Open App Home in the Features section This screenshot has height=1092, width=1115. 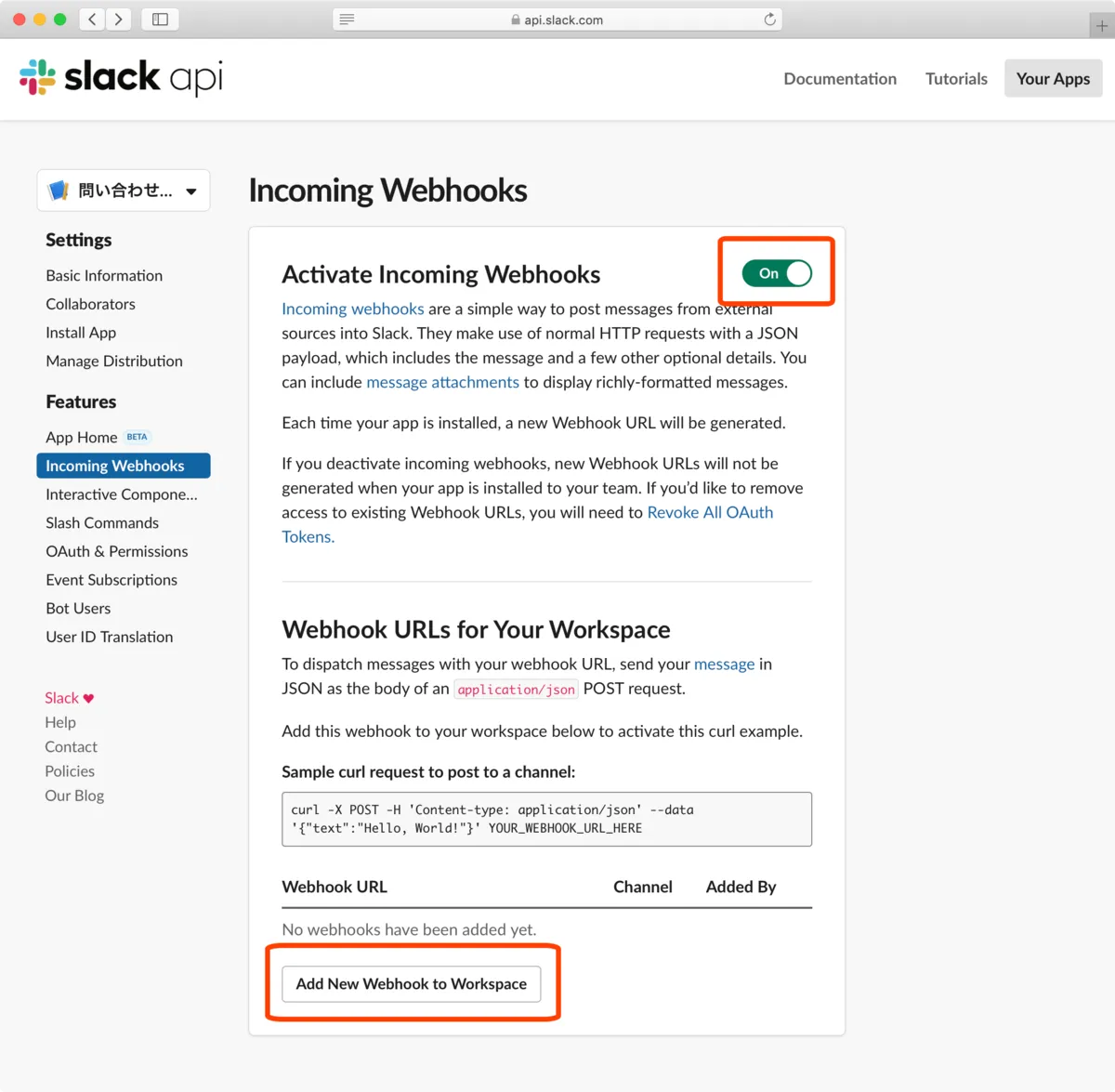(82, 437)
